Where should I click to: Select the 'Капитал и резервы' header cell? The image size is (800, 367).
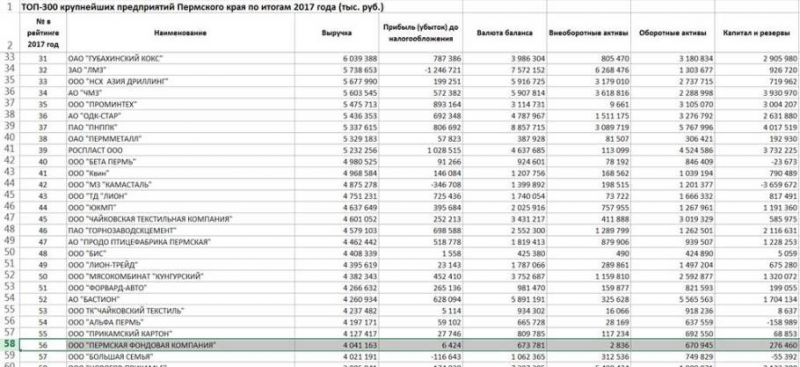tap(757, 33)
